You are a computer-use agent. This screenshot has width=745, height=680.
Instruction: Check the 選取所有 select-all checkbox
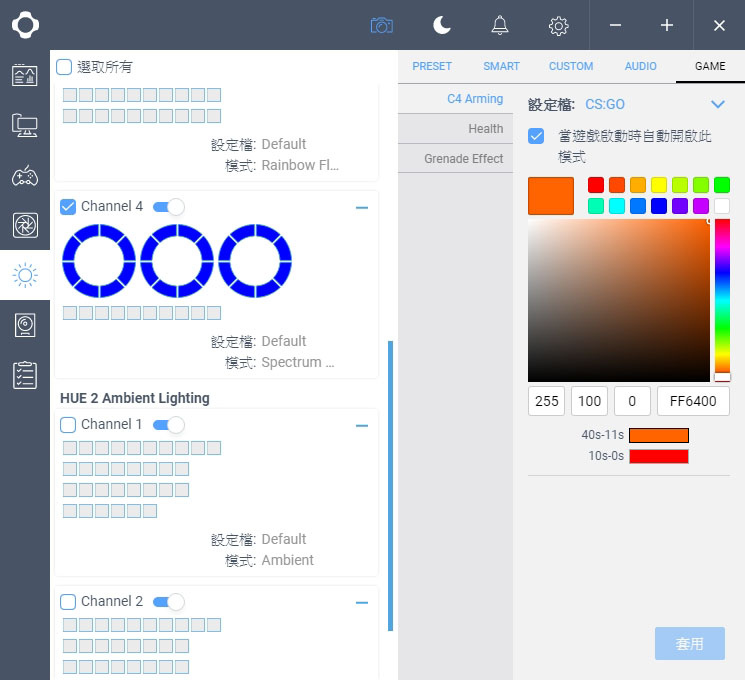pos(64,67)
